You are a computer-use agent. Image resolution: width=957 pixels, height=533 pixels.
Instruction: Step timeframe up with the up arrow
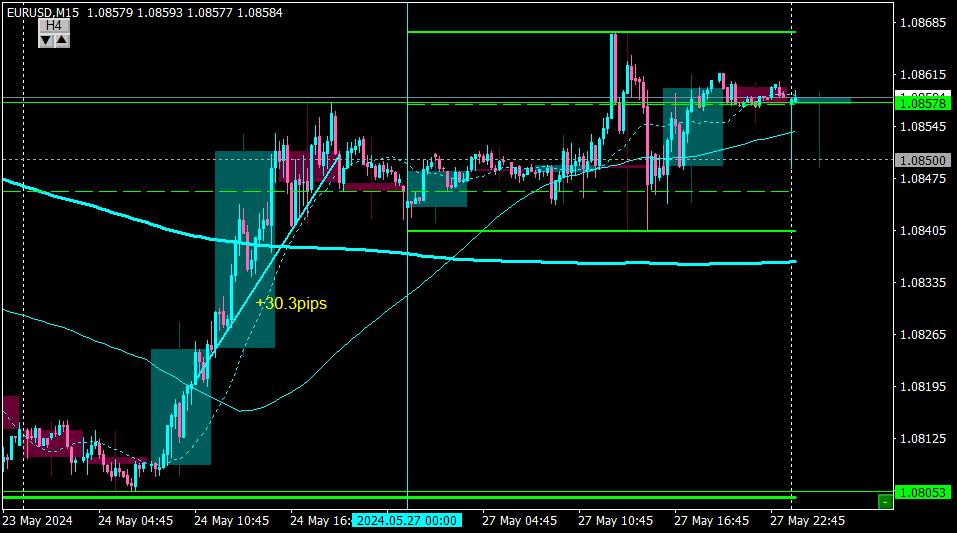pyautogui.click(x=62, y=40)
